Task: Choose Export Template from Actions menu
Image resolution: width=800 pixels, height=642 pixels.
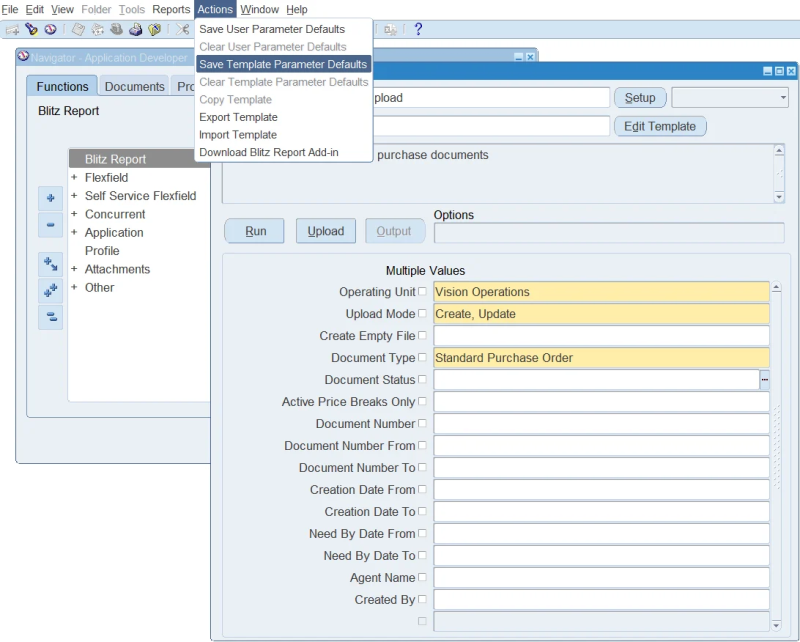Action: pos(238,117)
